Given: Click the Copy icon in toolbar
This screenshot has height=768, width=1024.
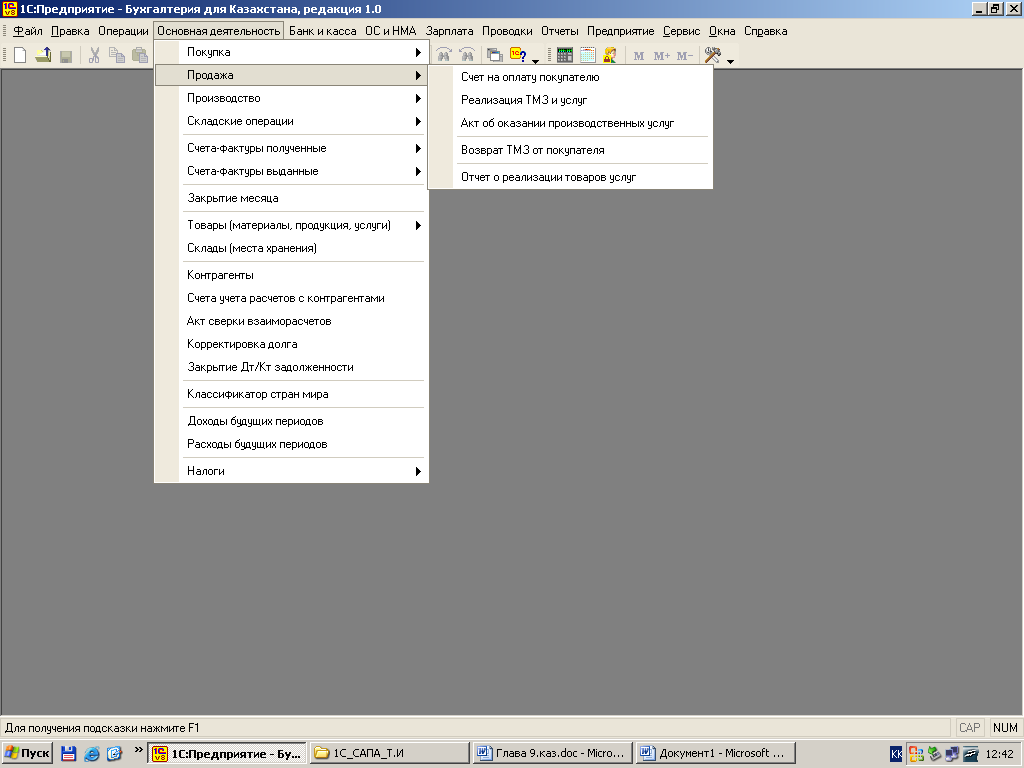Looking at the screenshot, I should point(117,56).
